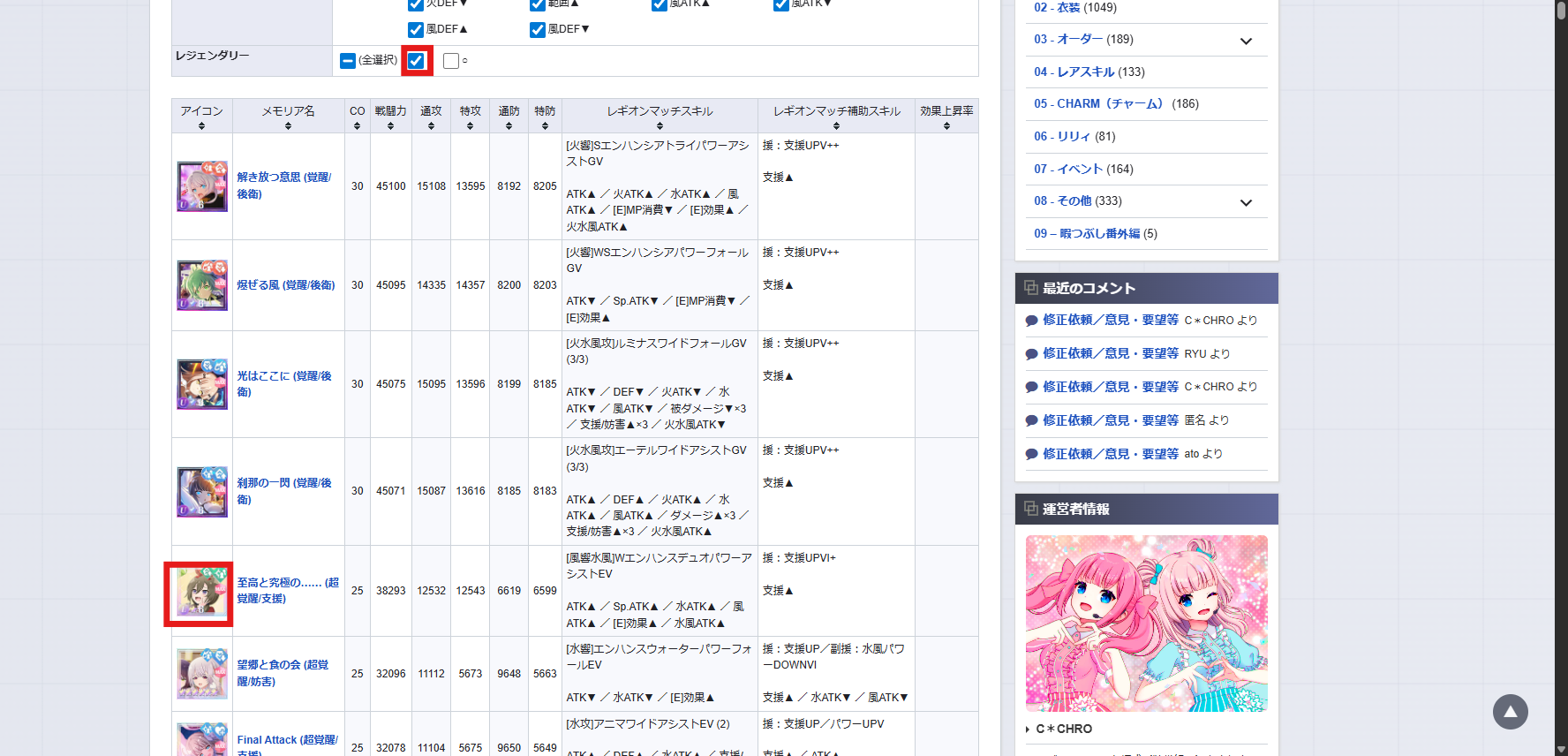The image size is (1568, 756).
Task: Open the comment link by RYU
Action: tap(1110, 353)
